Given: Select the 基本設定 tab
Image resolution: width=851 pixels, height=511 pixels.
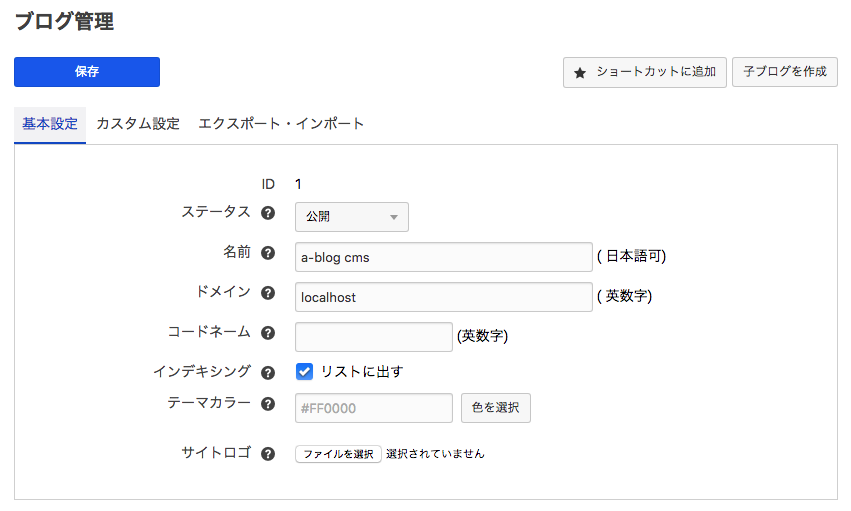Looking at the screenshot, I should pos(50,124).
